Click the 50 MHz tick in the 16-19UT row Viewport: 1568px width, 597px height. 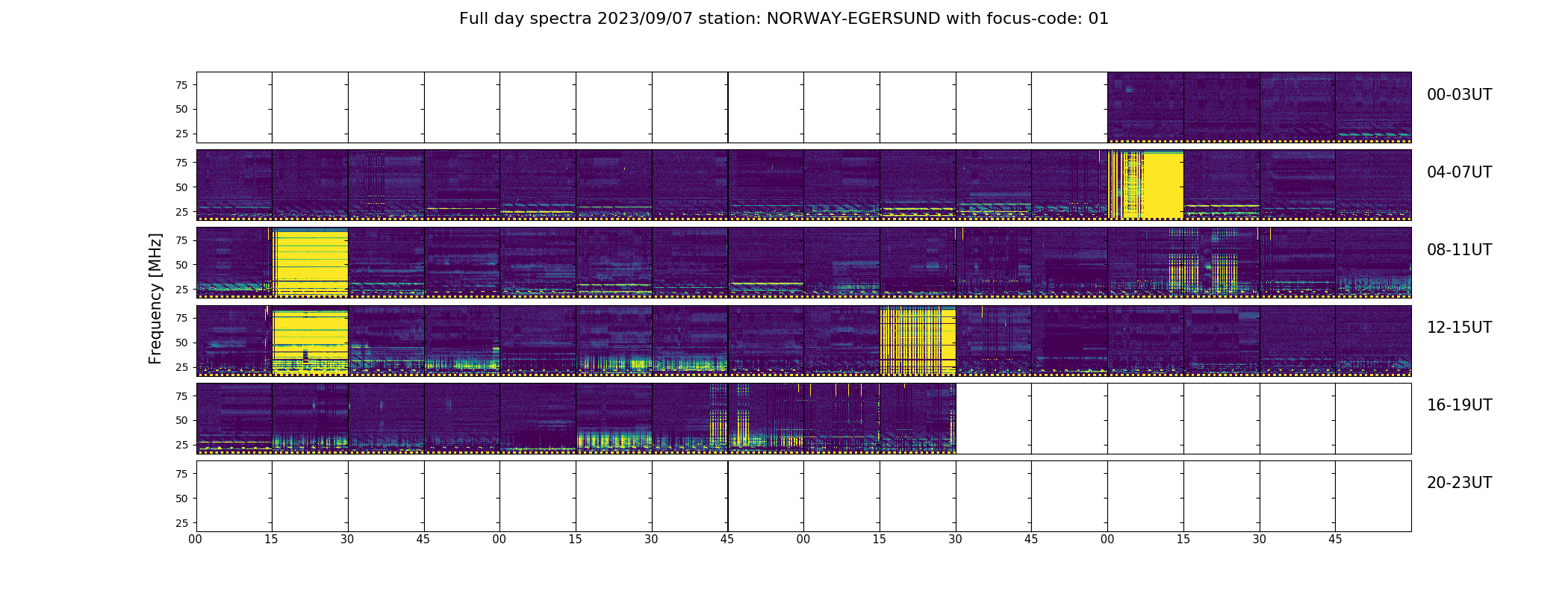click(181, 420)
